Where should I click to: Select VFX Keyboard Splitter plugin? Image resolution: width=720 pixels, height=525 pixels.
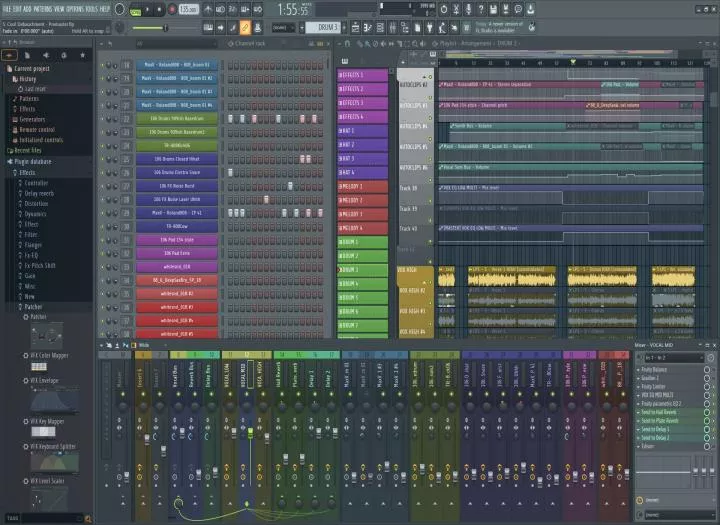[x=50, y=446]
